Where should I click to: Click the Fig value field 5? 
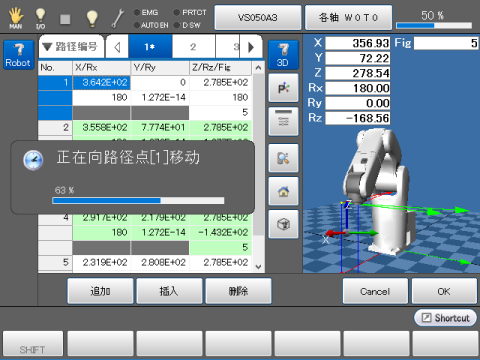click(x=446, y=43)
